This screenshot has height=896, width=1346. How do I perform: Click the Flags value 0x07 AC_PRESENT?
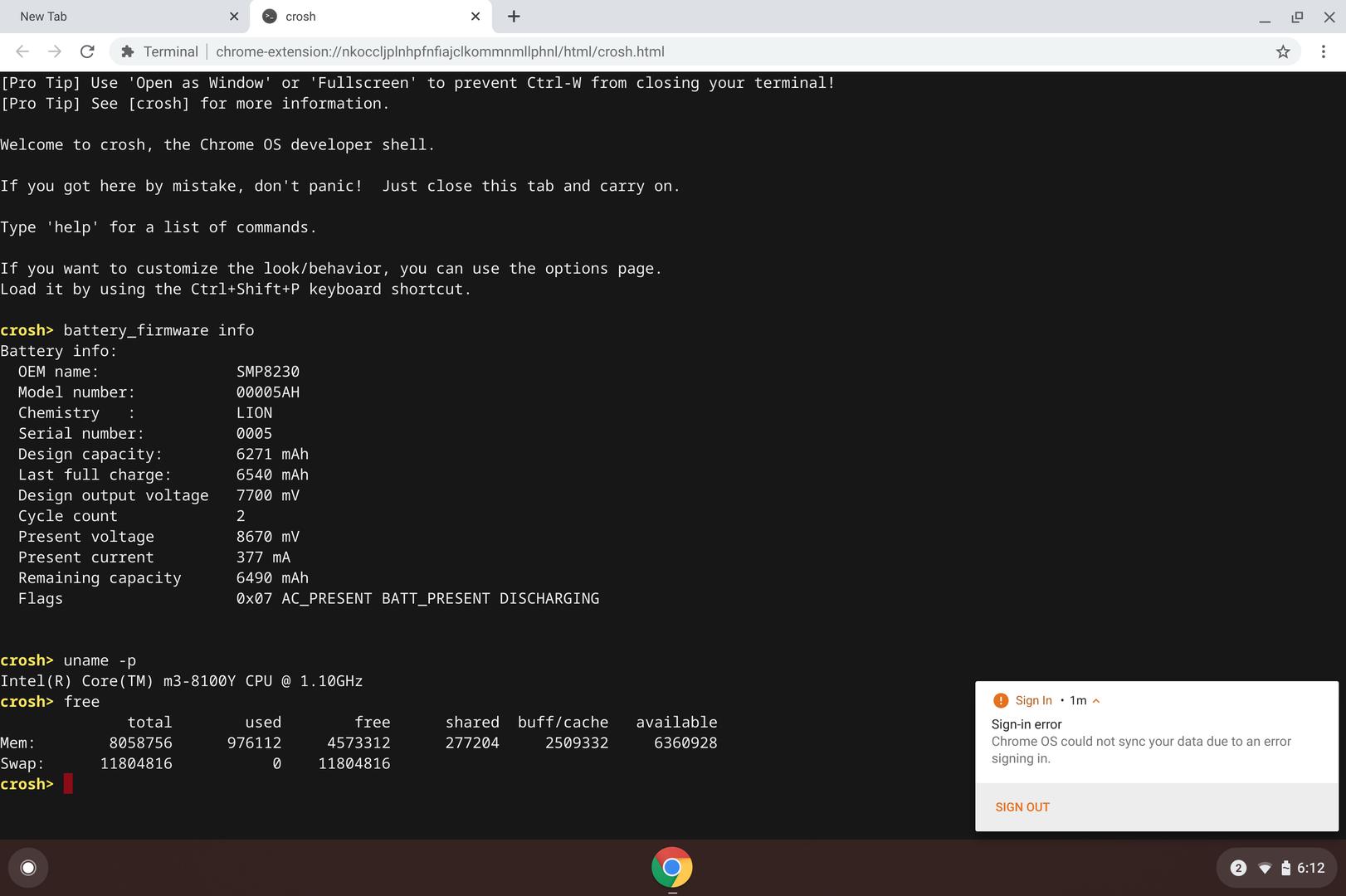coord(417,599)
